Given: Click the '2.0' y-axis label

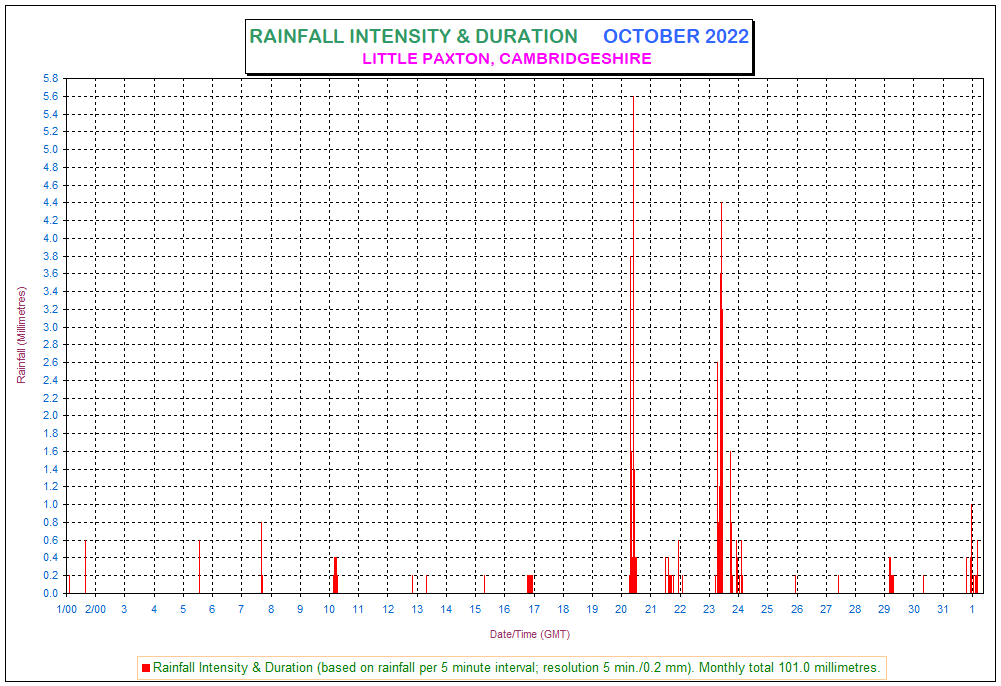Looking at the screenshot, I should point(50,415).
